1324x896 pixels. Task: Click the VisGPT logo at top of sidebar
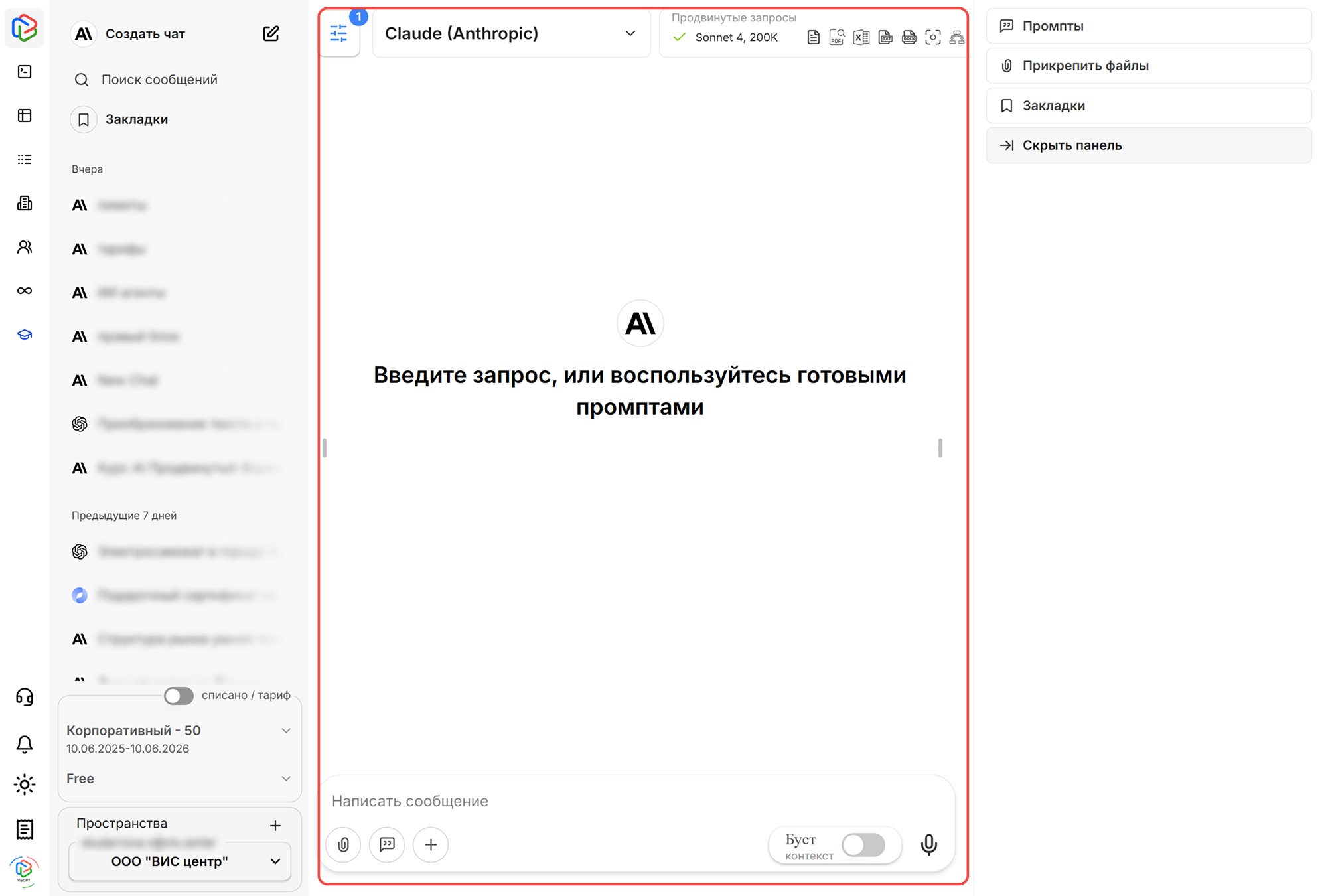click(x=25, y=28)
